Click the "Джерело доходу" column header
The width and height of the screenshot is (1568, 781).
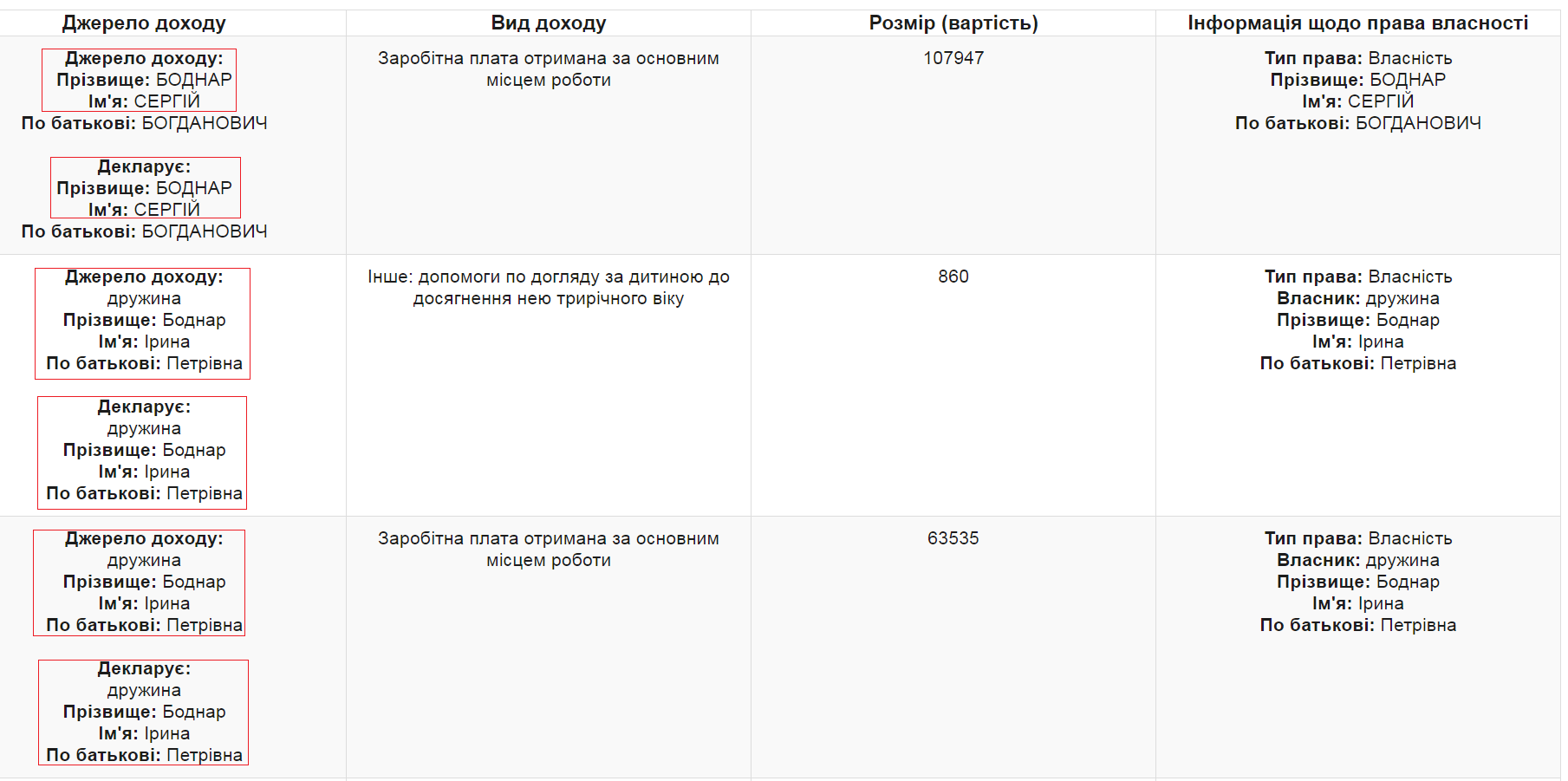tap(144, 23)
